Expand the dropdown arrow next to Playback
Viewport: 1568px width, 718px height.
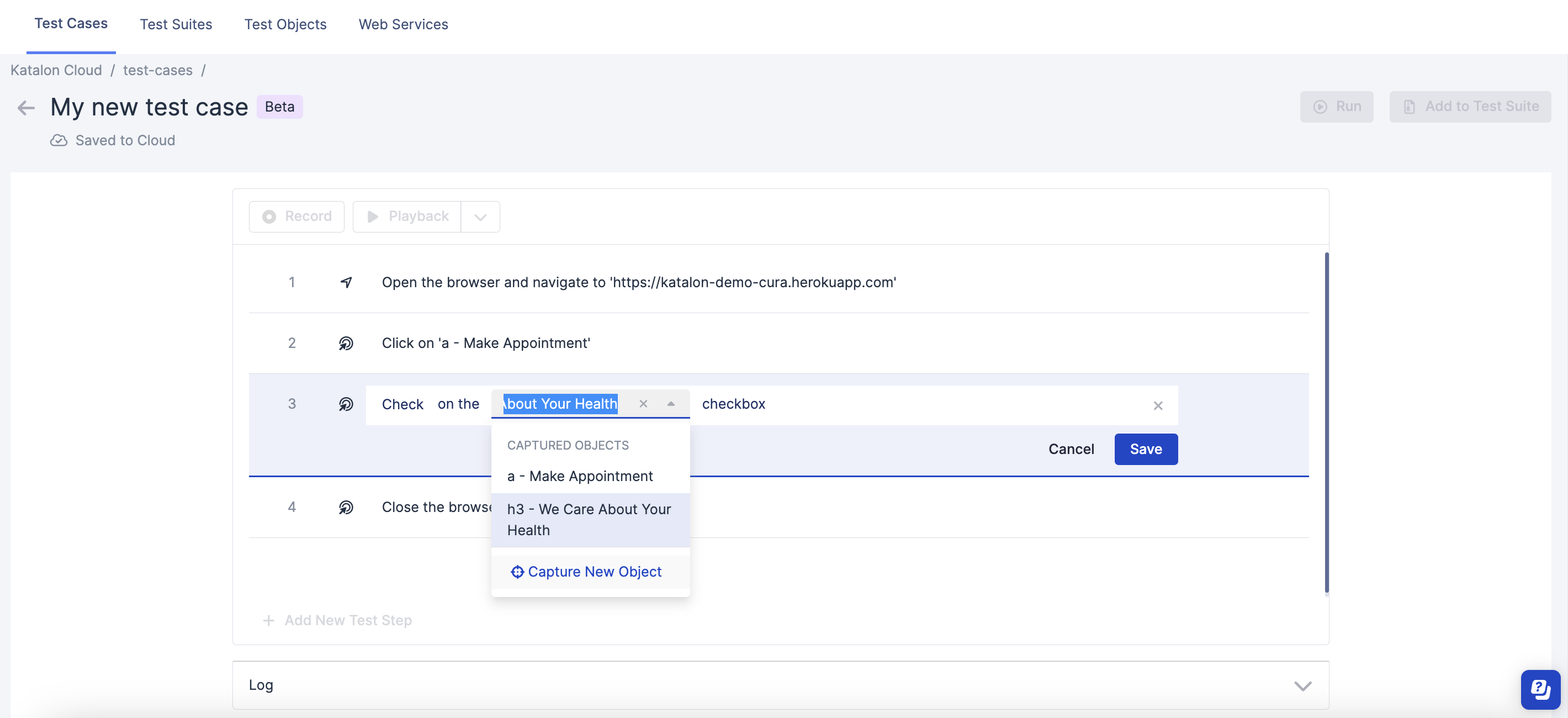tap(480, 216)
